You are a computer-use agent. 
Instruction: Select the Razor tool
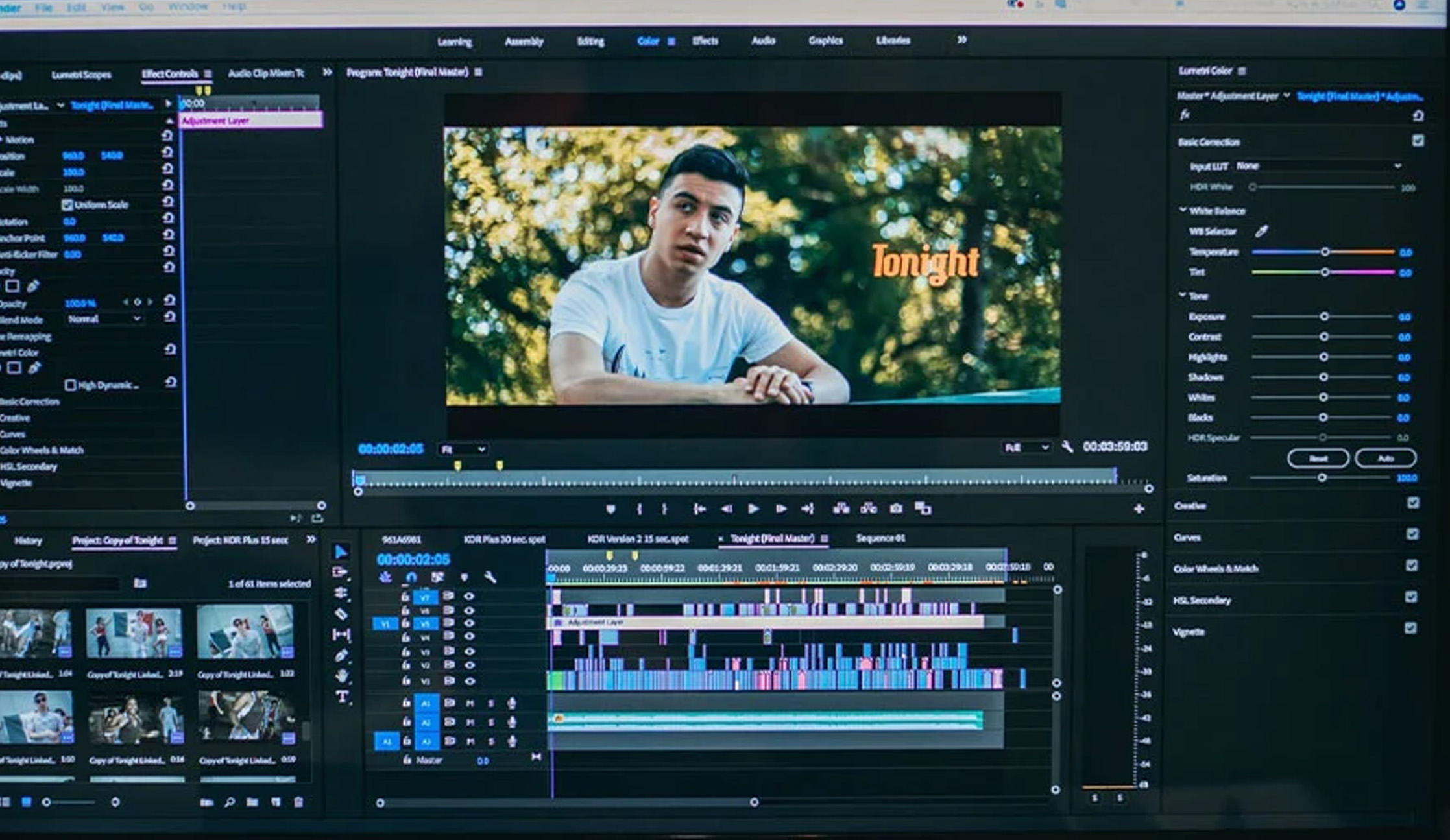pyautogui.click(x=341, y=614)
